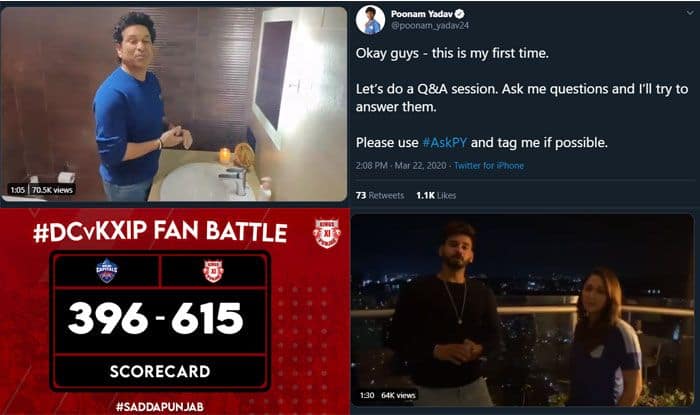
Task: Open the @poonam_yadav24 handle link
Action: click(x=430, y=25)
